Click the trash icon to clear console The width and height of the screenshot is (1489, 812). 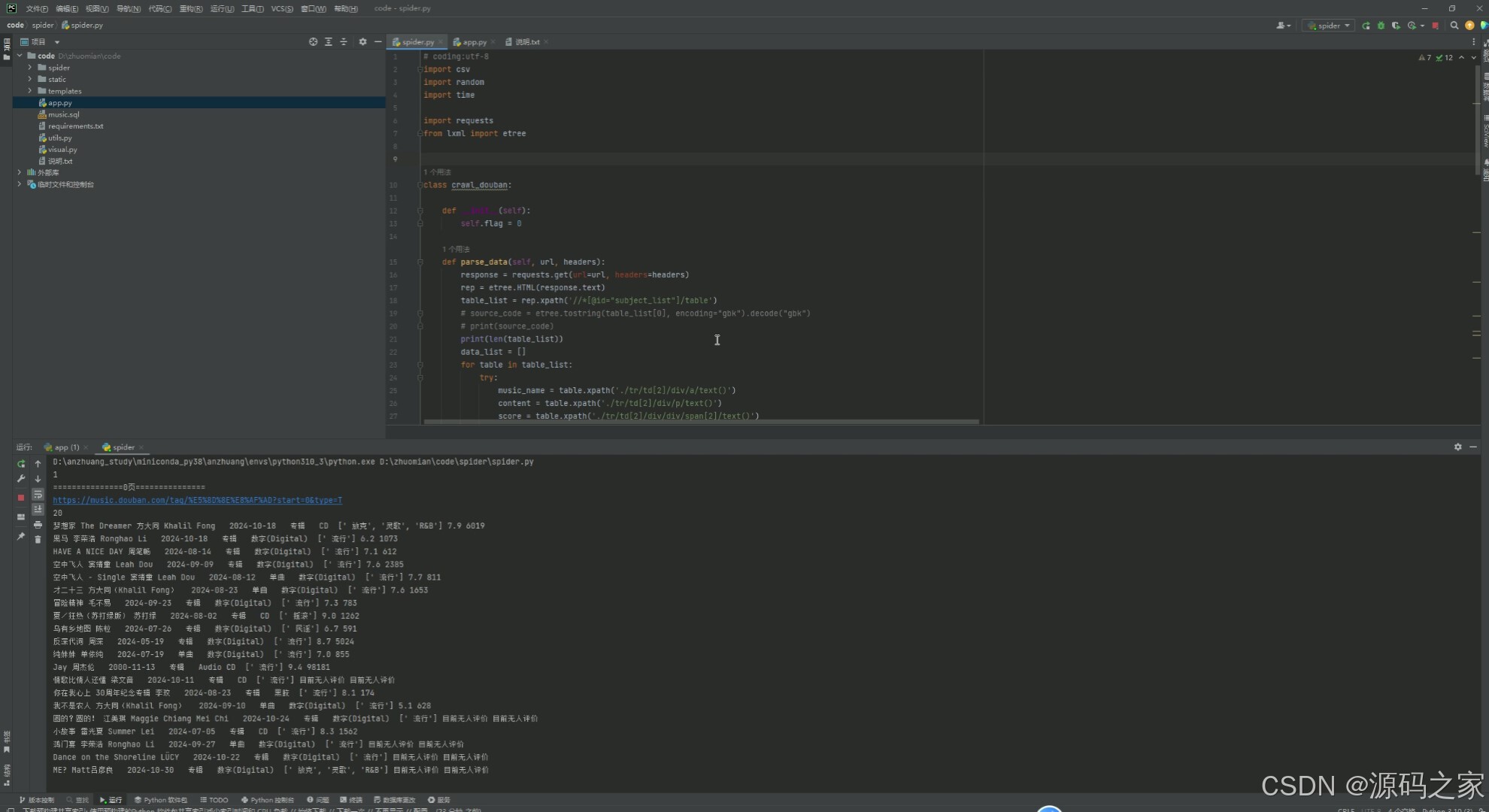pos(38,540)
